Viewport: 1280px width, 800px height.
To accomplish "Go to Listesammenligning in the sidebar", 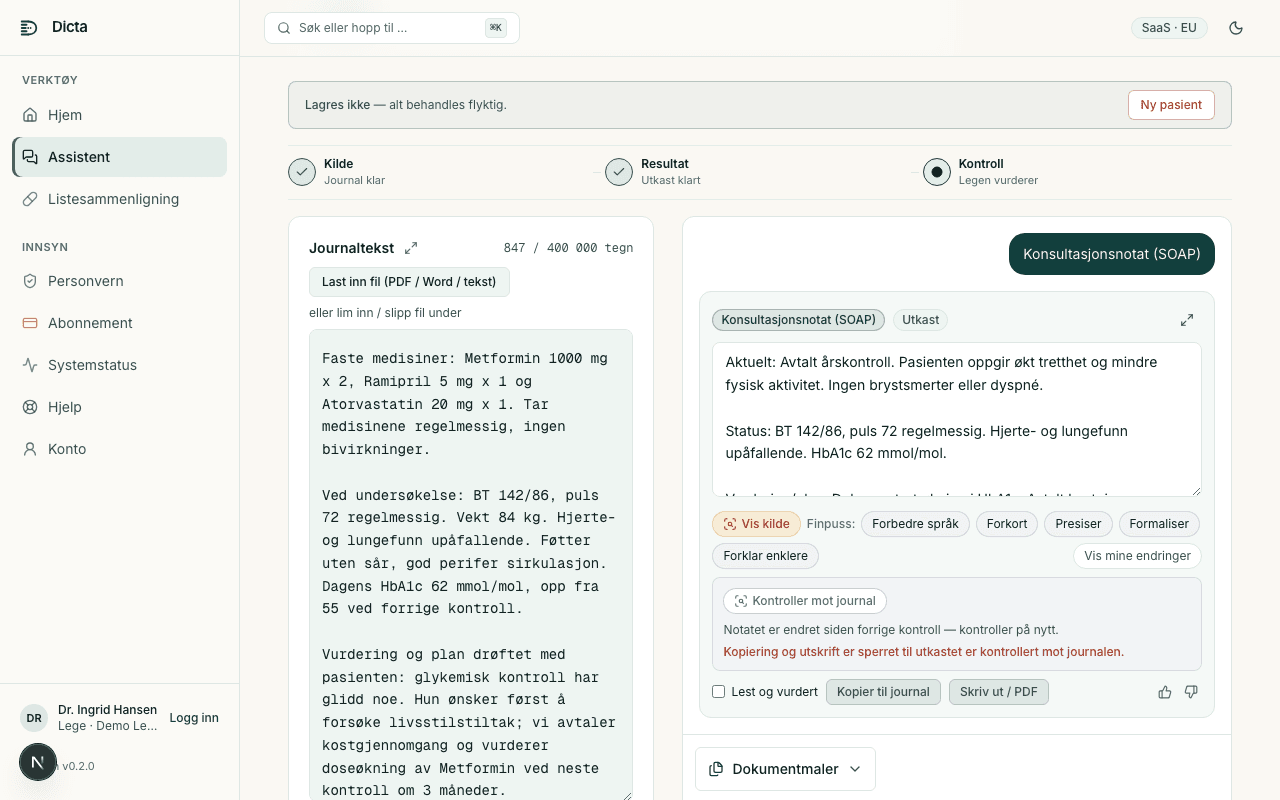I will (x=120, y=199).
